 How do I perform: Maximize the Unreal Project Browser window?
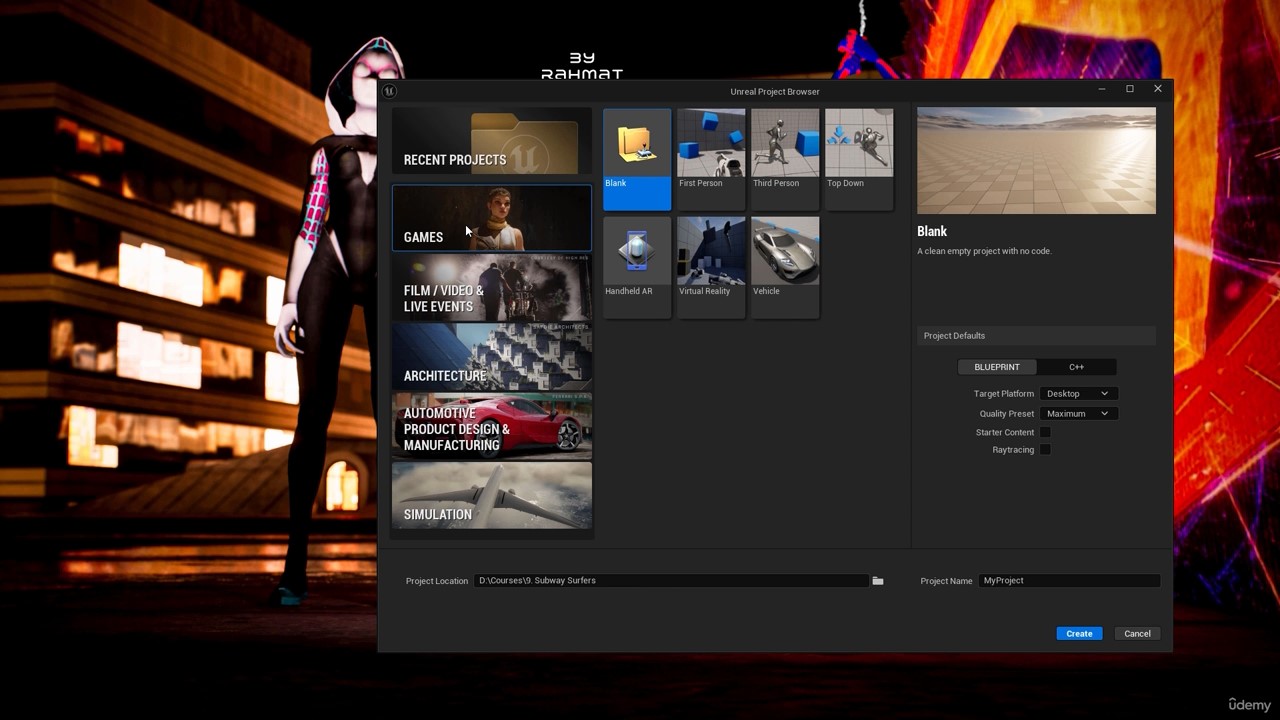coord(1130,89)
